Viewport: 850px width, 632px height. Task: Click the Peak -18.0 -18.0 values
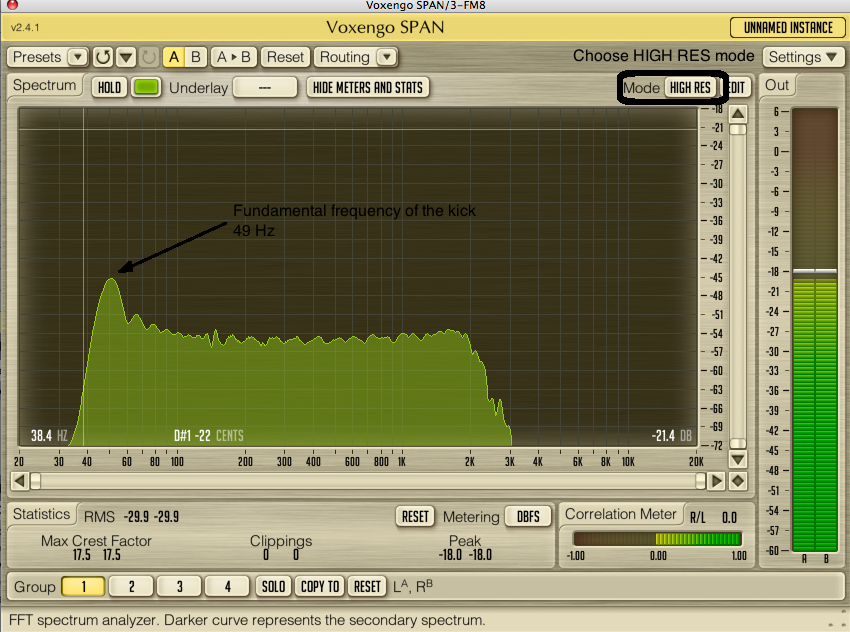tap(465, 555)
